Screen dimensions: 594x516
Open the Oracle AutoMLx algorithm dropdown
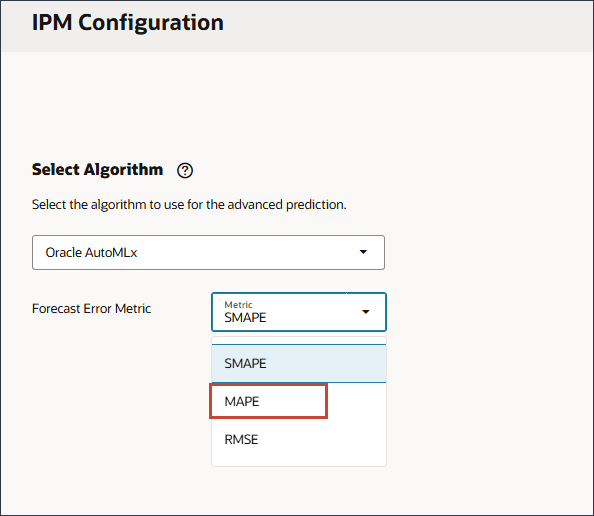(x=208, y=252)
